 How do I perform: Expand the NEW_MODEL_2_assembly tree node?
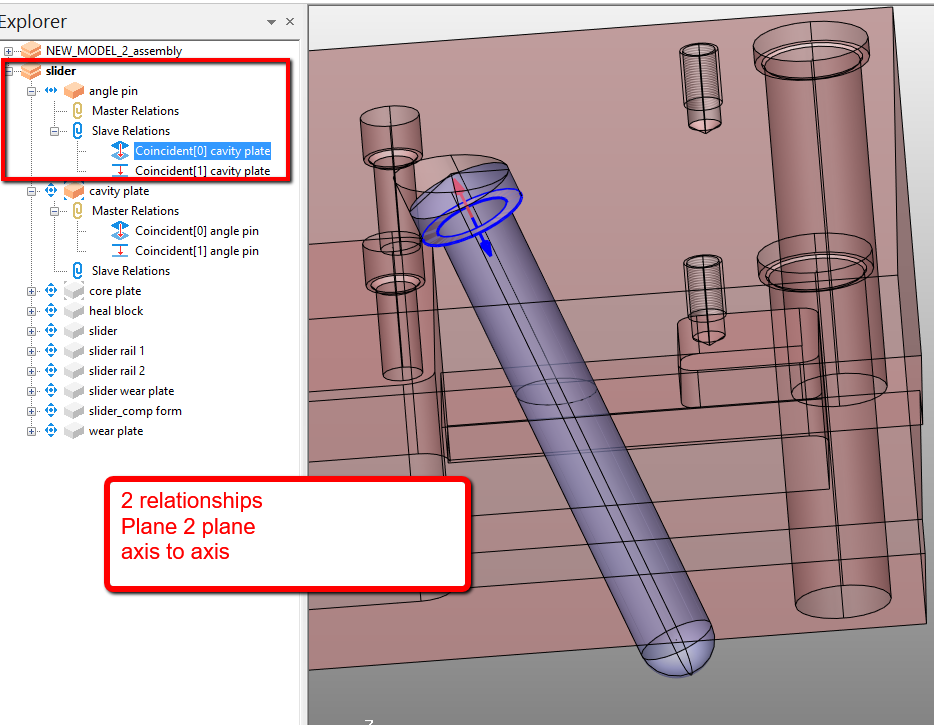pos(8,50)
